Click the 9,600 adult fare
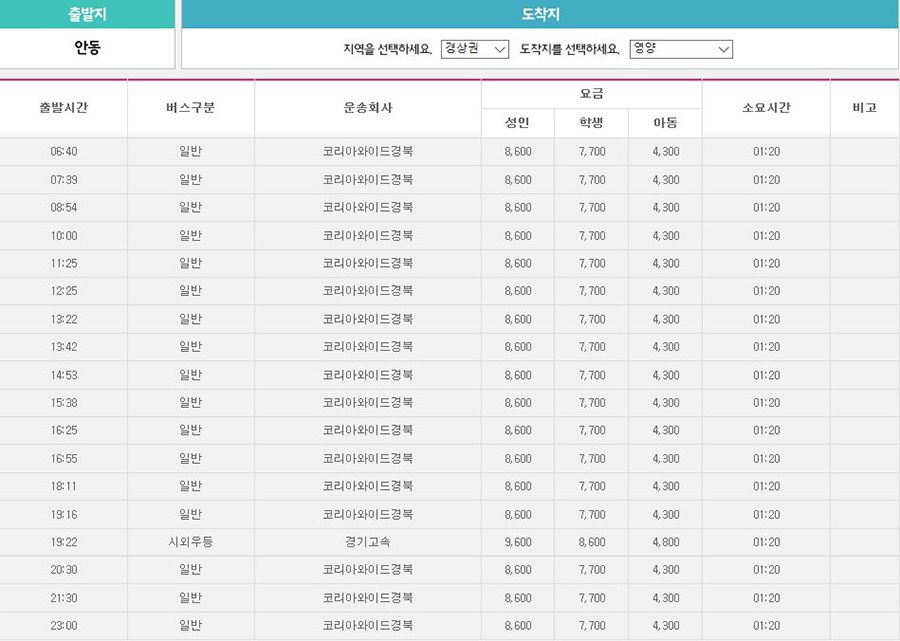 pyautogui.click(x=518, y=542)
